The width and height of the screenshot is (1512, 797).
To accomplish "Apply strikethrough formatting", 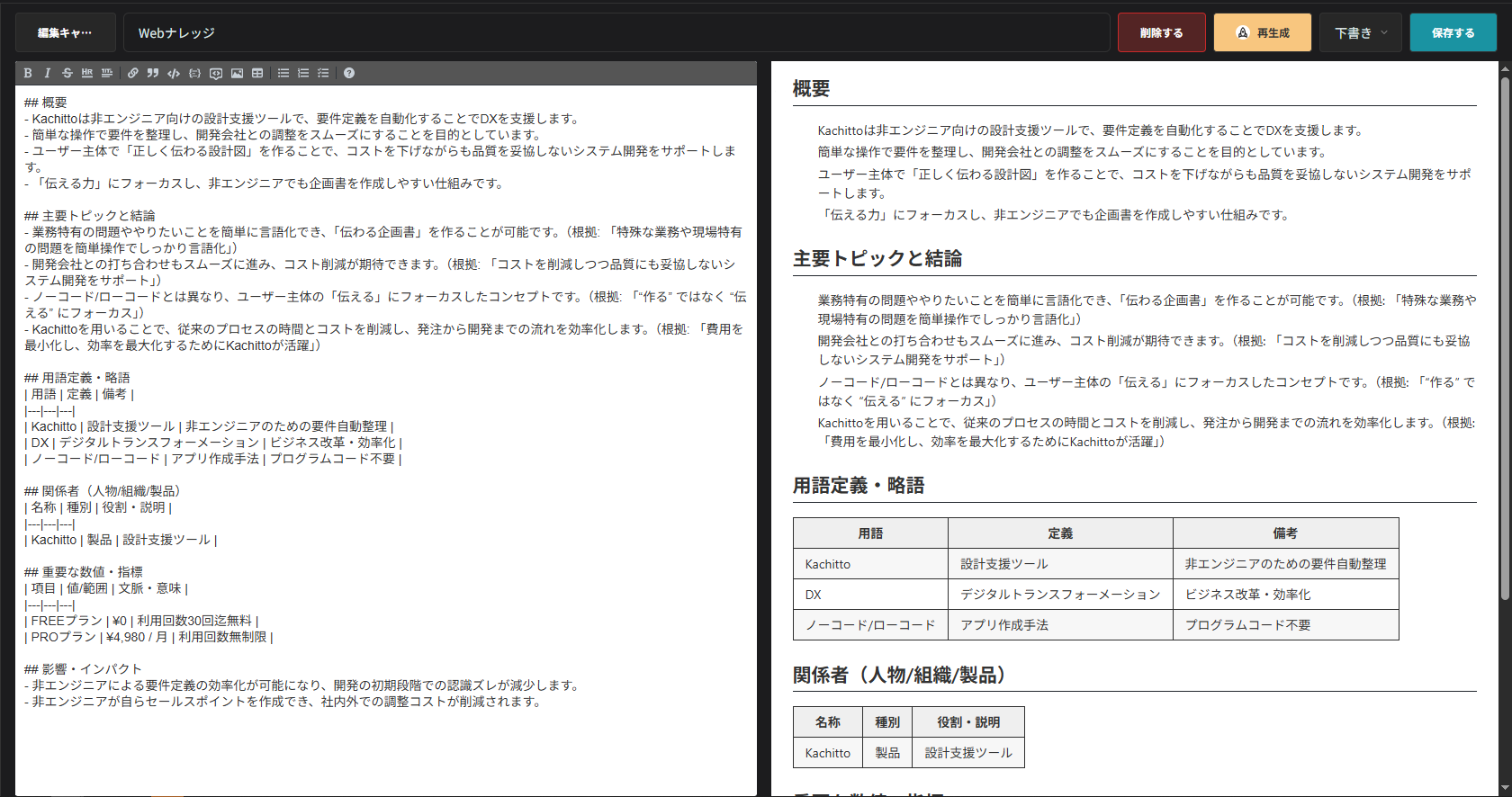I will click(67, 73).
